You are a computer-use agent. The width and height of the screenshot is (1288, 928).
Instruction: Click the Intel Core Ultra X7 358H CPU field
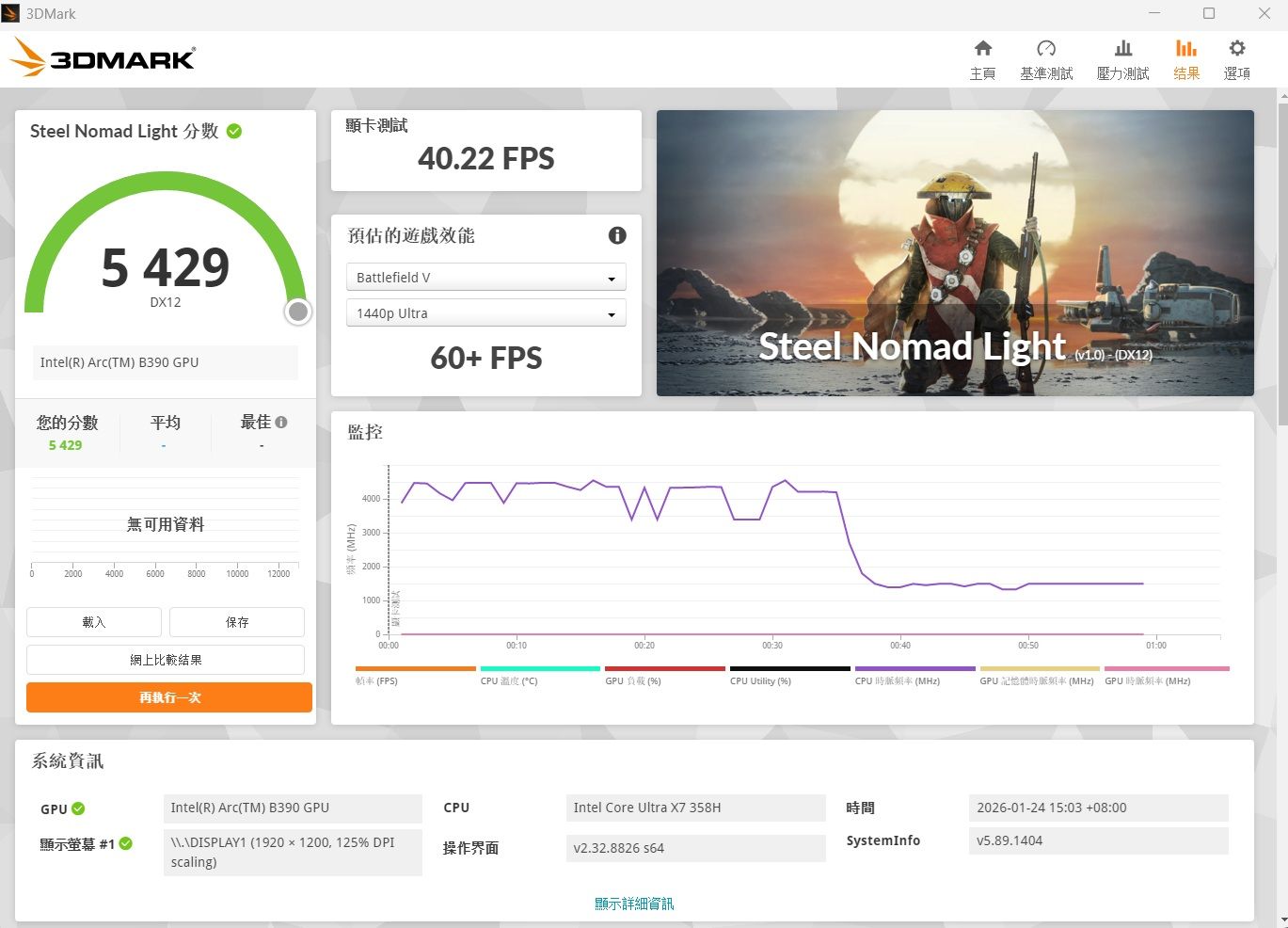[x=696, y=808]
